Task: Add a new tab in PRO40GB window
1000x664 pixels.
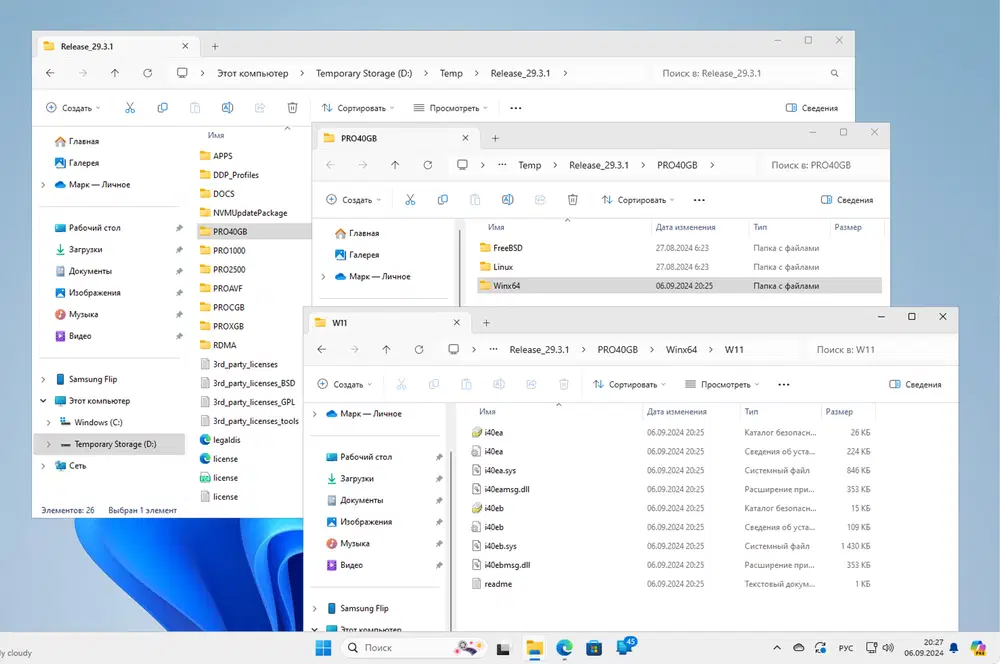Action: 494,138
